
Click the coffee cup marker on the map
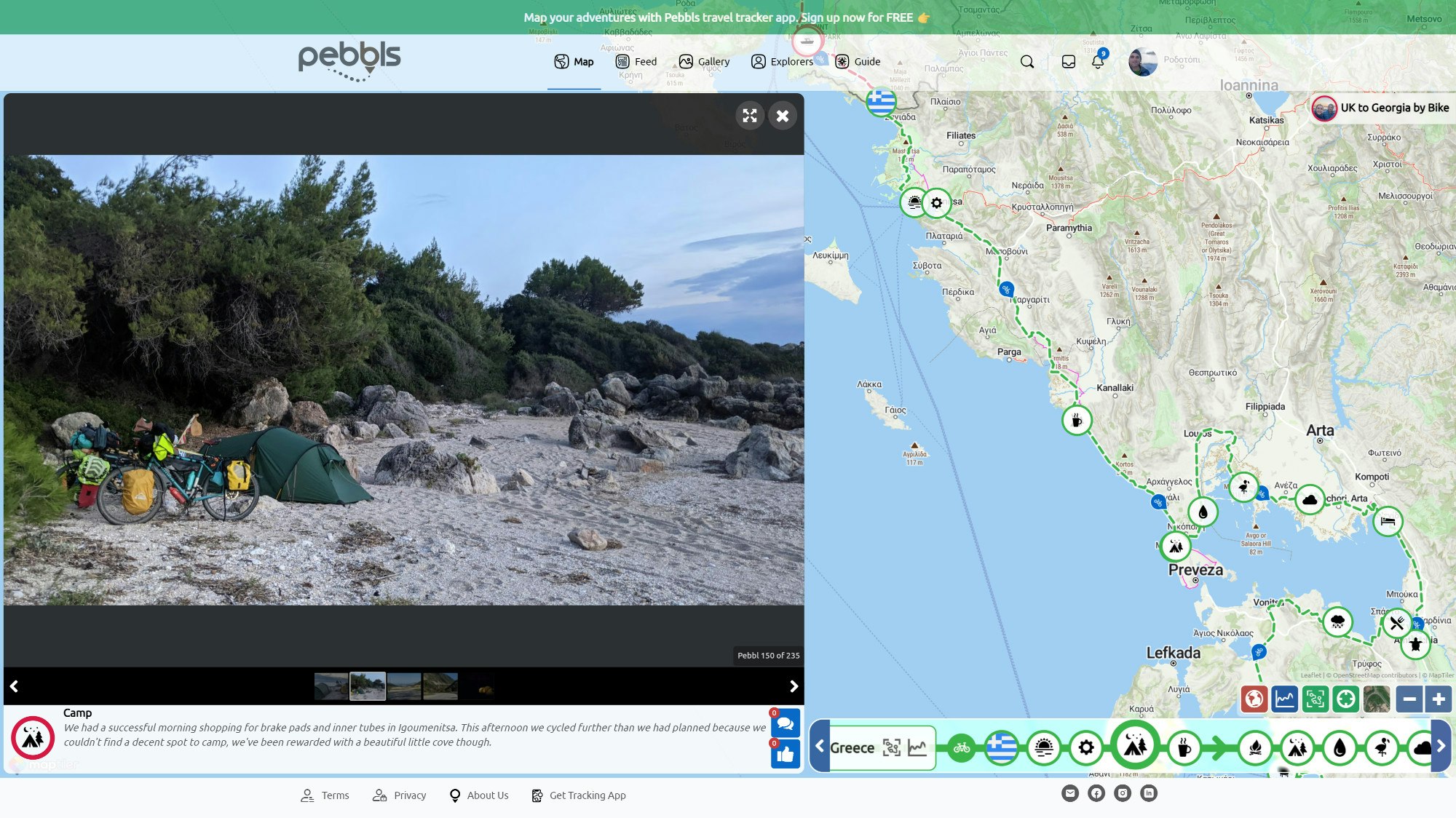coord(1076,421)
